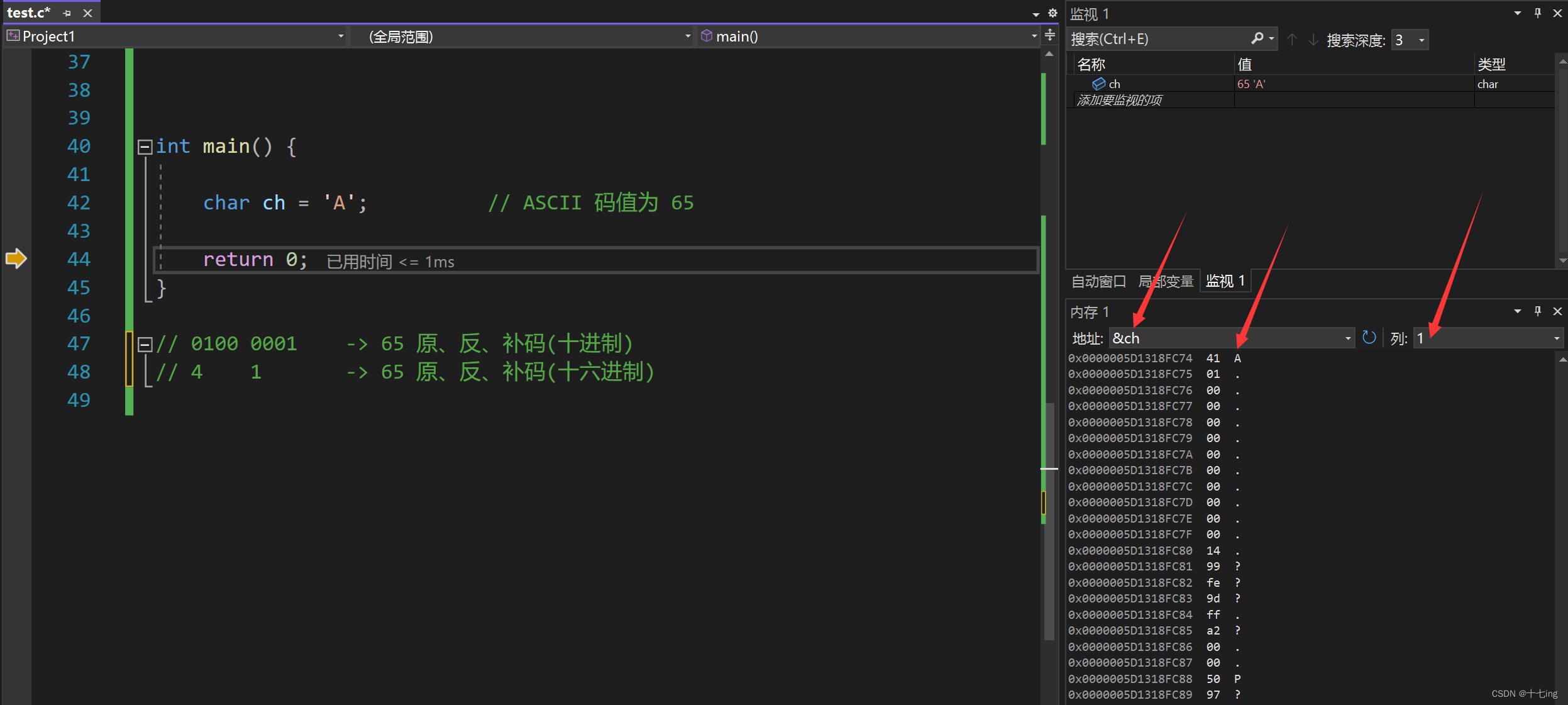1568x705 pixels.
Task: Click previous search result up arrow
Action: [1292, 40]
